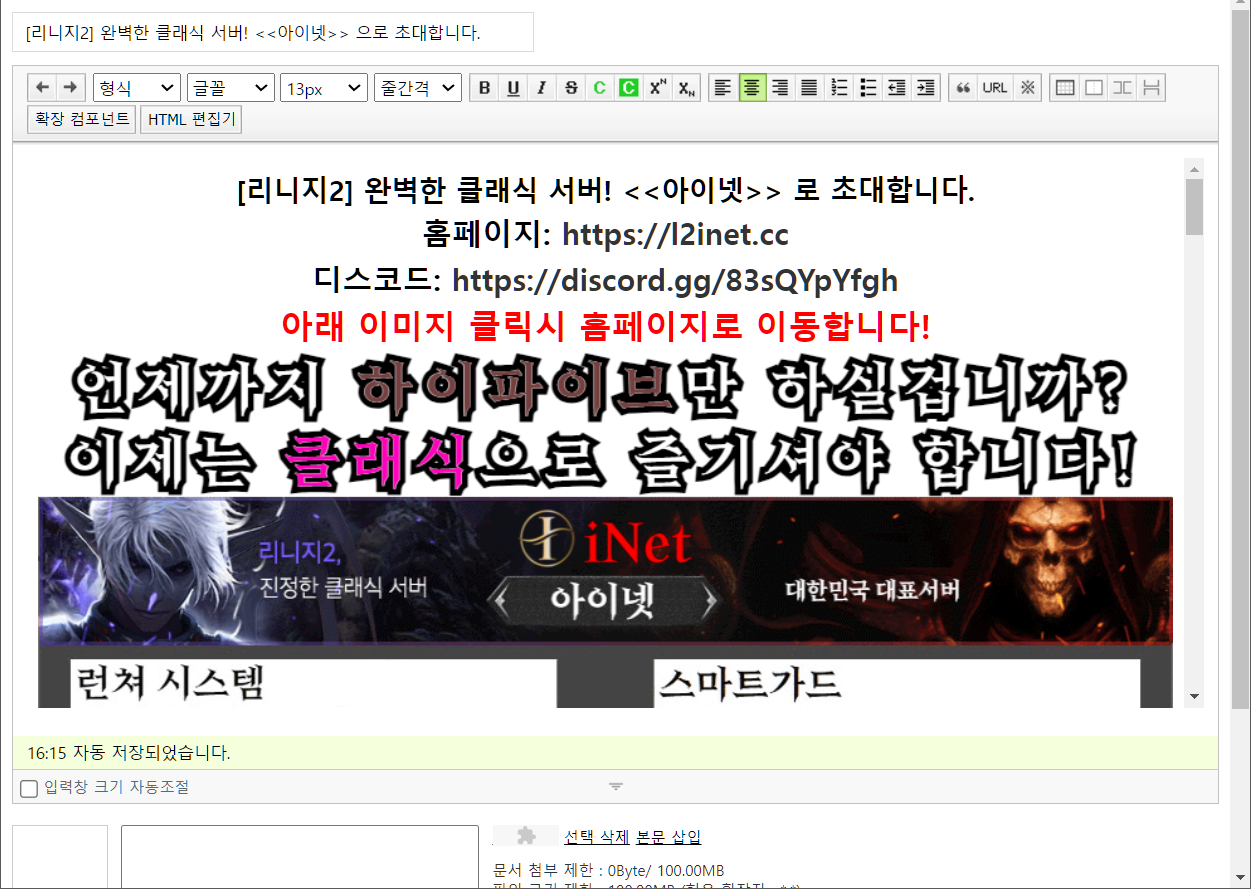Click the editor resize handle grip
Image resolution: width=1251 pixels, height=889 pixels.
(x=616, y=787)
